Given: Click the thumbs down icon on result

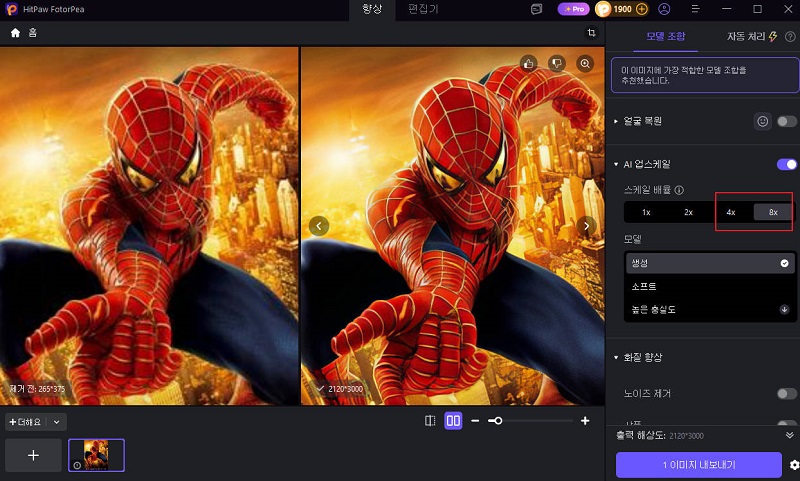Looking at the screenshot, I should coord(557,63).
